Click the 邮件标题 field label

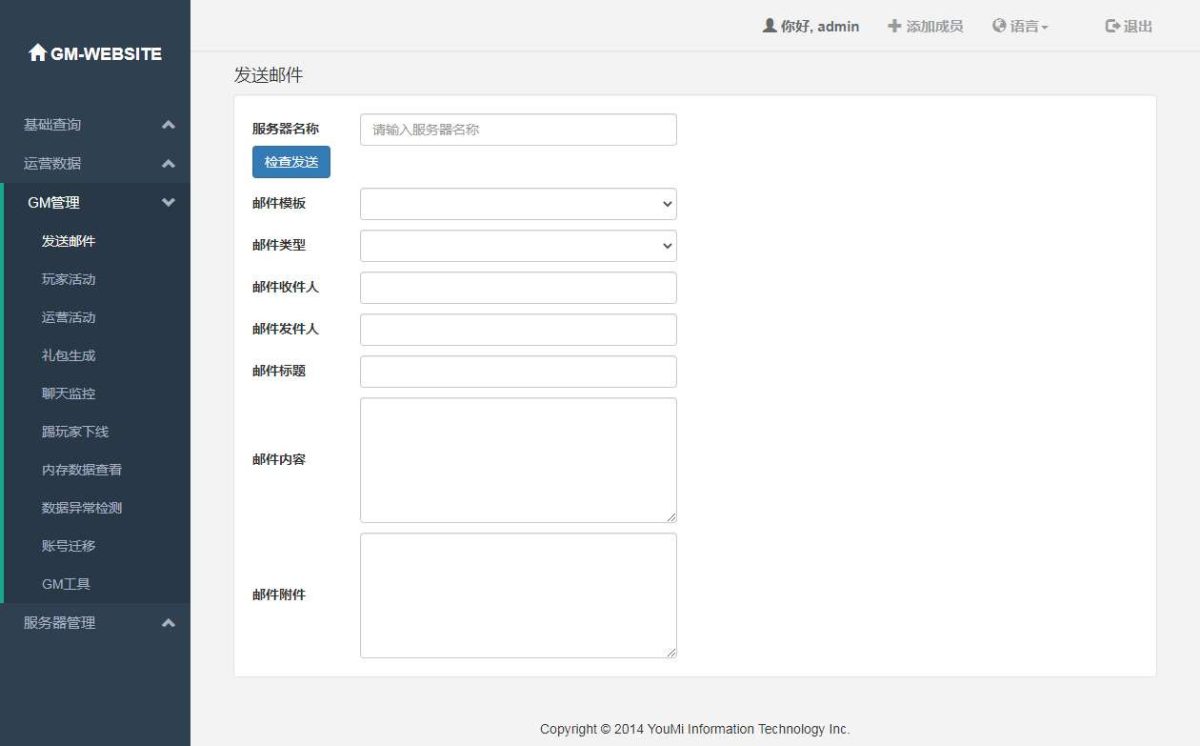279,371
